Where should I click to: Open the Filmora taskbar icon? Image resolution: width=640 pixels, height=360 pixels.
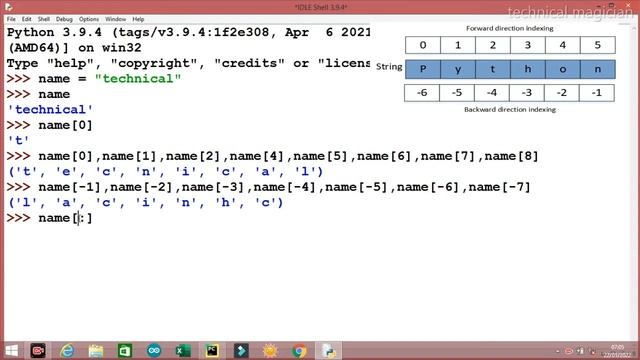coord(241,351)
